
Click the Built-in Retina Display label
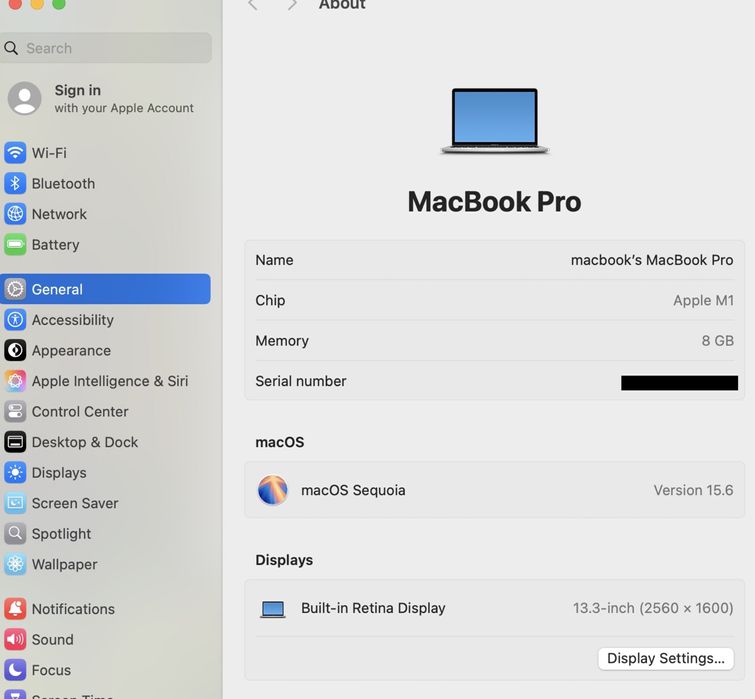tap(373, 608)
